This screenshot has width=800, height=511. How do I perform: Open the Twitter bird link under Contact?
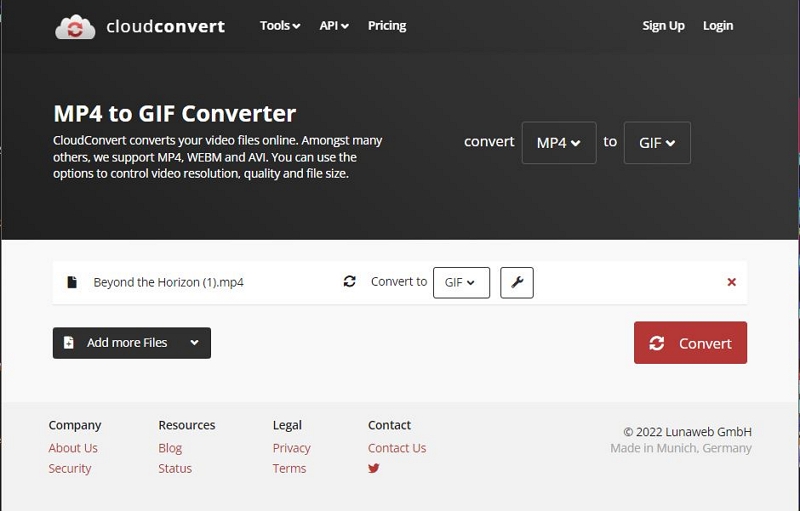[x=374, y=468]
